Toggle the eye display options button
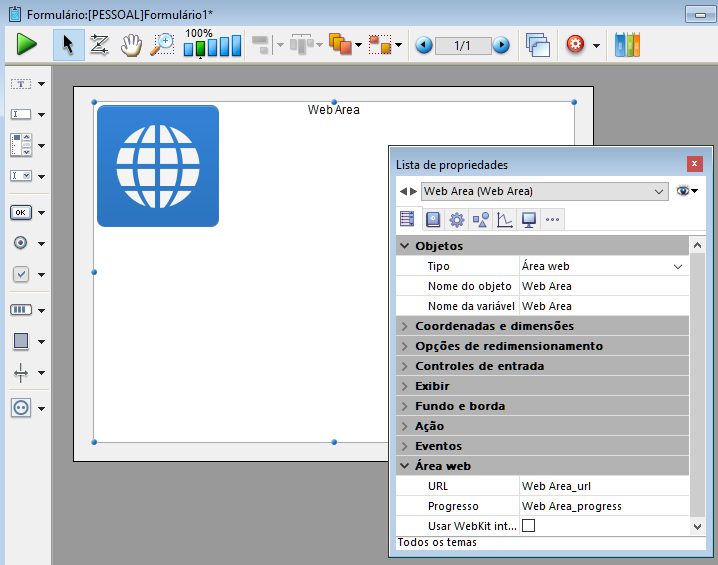The height and width of the screenshot is (565, 718). (x=686, y=191)
